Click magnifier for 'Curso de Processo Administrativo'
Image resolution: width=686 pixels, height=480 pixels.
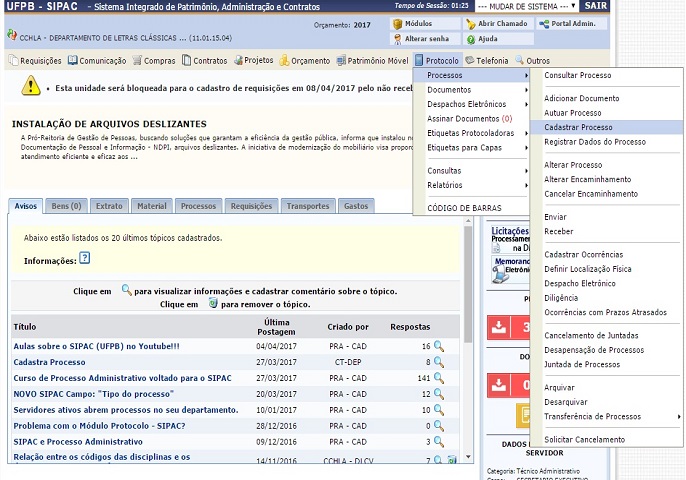pos(438,378)
